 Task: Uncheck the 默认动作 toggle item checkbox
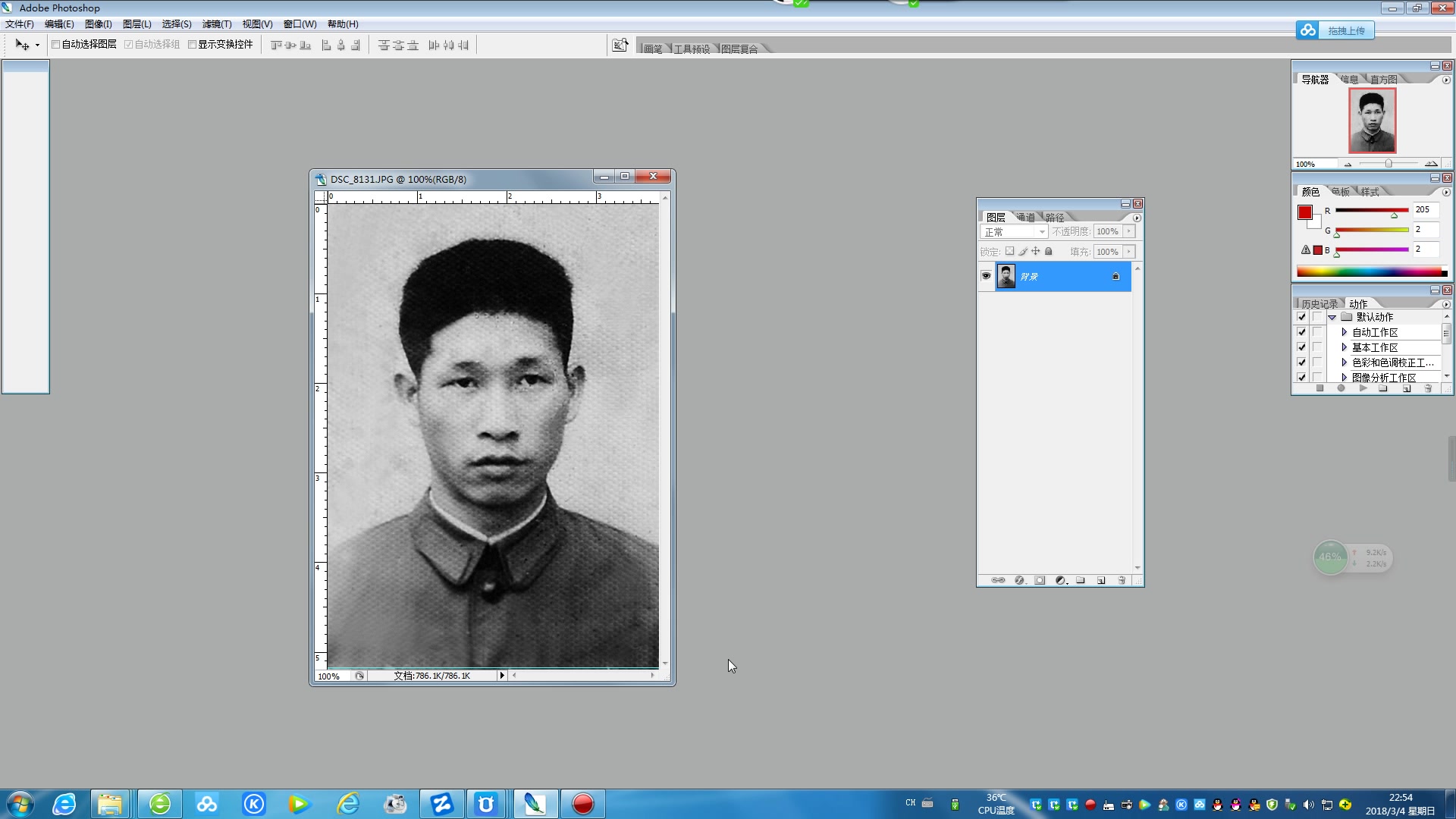point(1302,317)
